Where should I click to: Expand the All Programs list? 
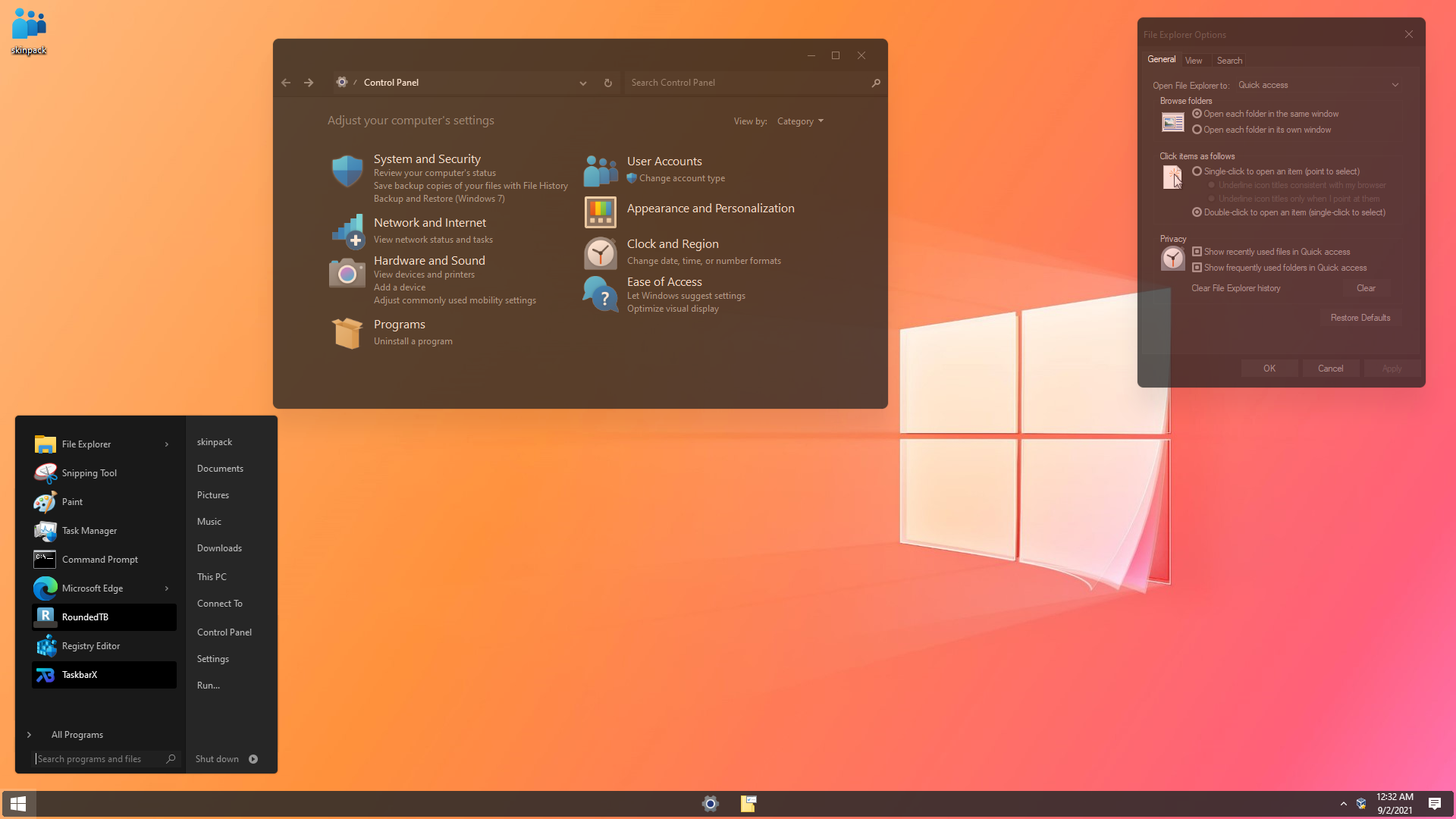77,735
